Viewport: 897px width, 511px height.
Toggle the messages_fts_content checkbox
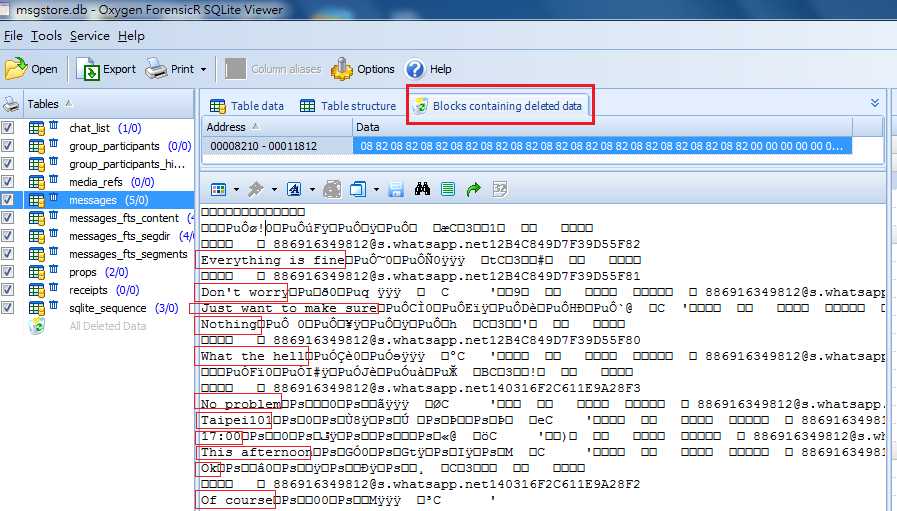pyautogui.click(x=7, y=217)
